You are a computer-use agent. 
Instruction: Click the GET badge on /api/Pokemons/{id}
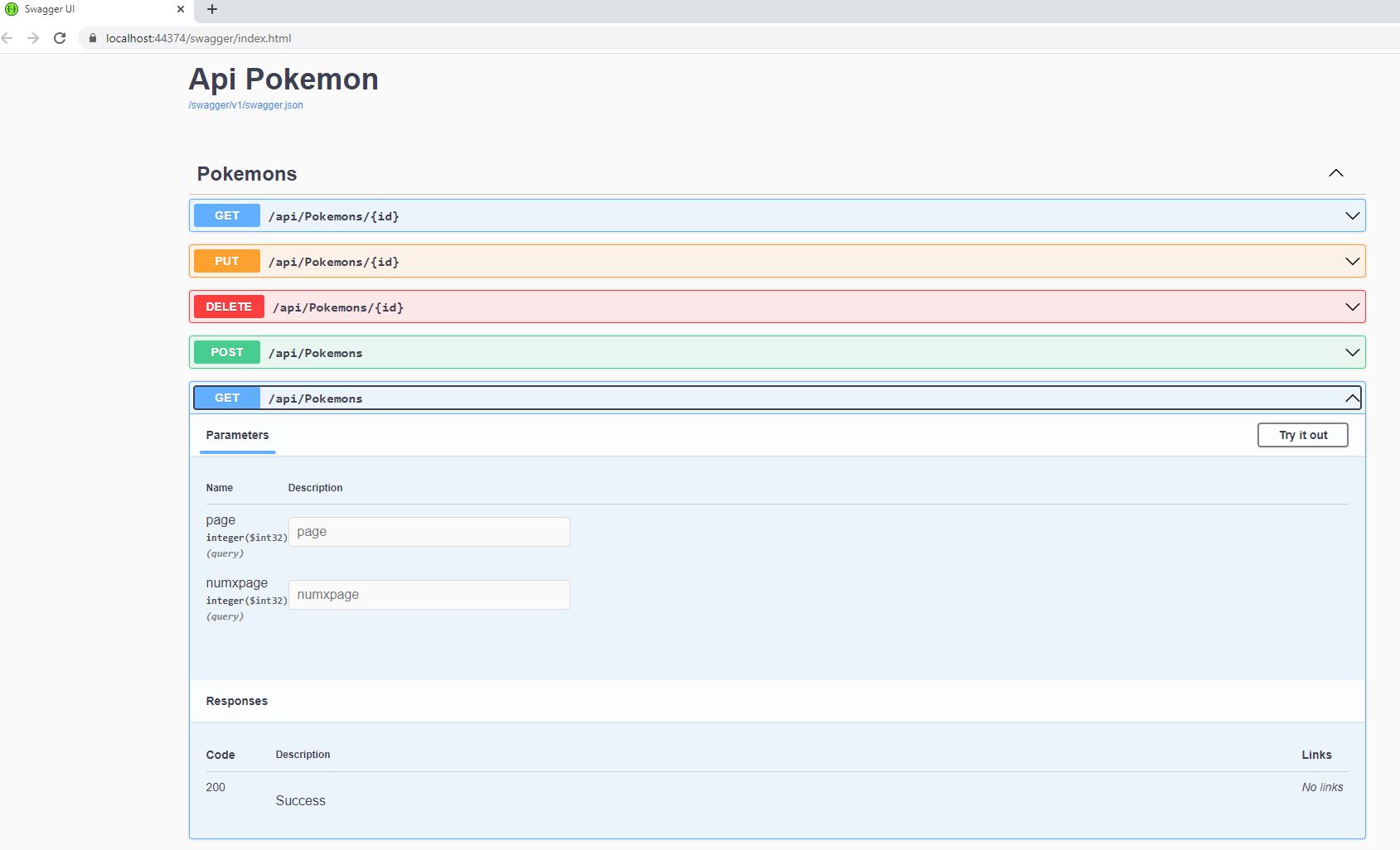click(225, 215)
